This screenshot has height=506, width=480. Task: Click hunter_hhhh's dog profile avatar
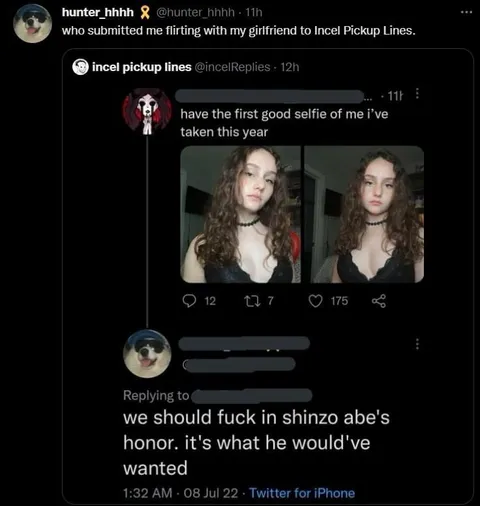33,23
